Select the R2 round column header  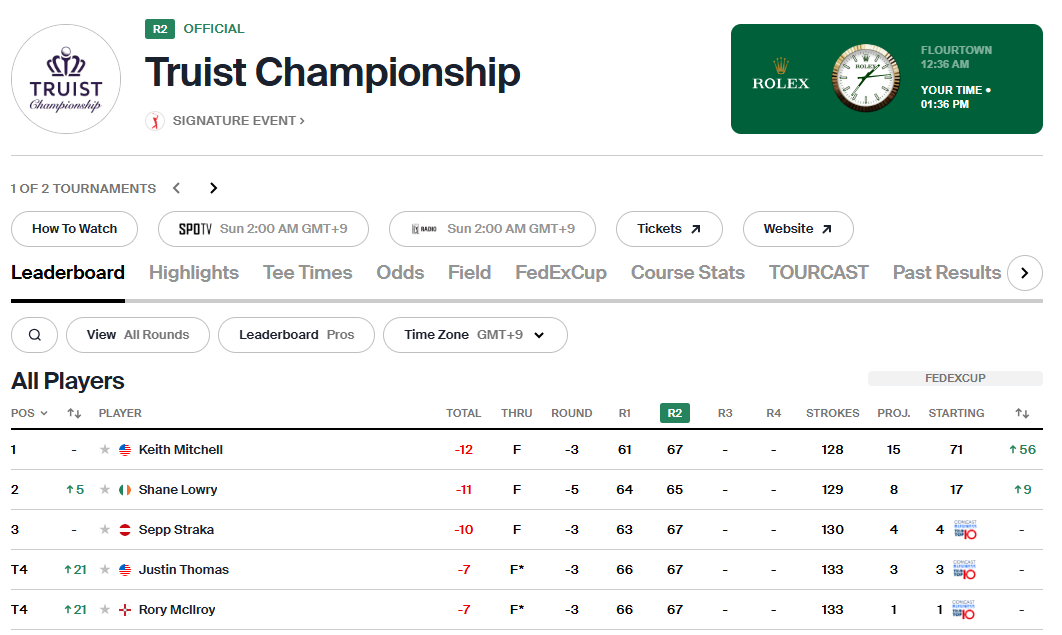click(x=675, y=413)
